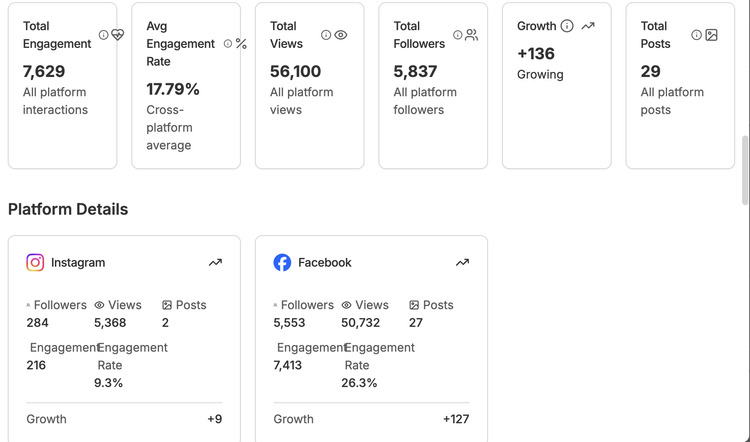Click the Instagram logo icon
Screen dimensions: 750x442
[35, 263]
